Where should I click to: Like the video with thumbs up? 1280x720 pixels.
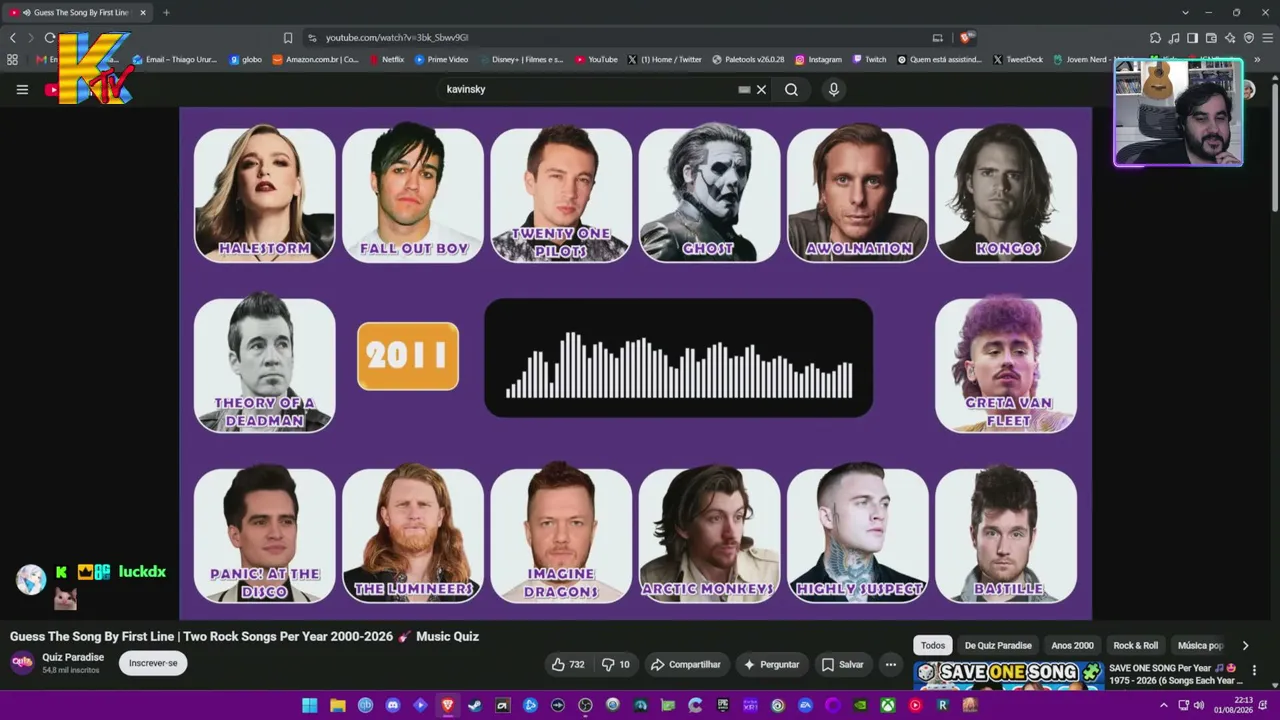(568, 665)
